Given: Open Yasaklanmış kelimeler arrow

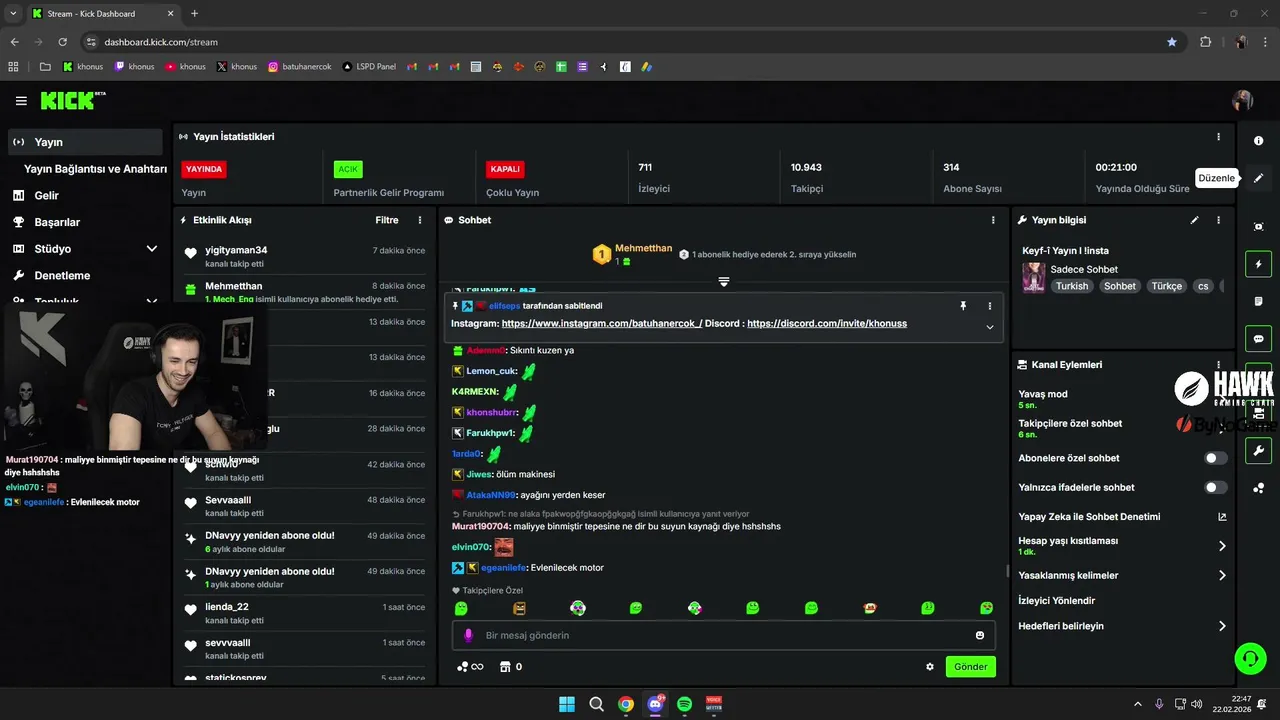Looking at the screenshot, I should coord(1222,575).
